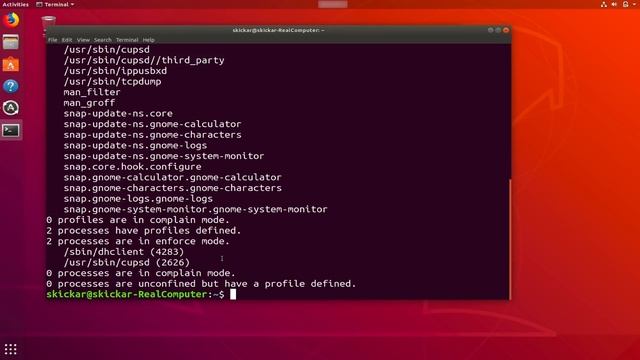This screenshot has width=640, height=360.
Task: Click "snap-update-ns.gnome-characters" line
Action: point(152,135)
